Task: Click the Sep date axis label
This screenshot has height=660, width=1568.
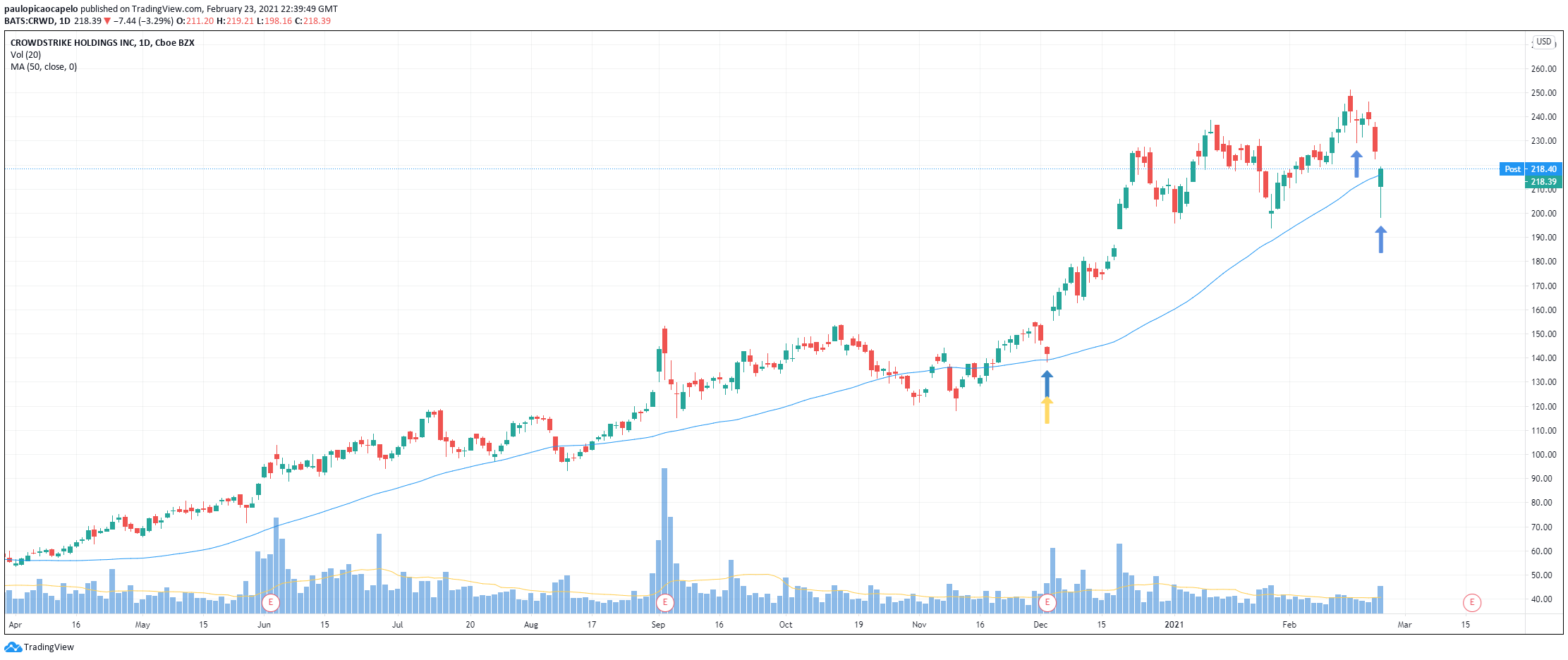Action: (658, 625)
